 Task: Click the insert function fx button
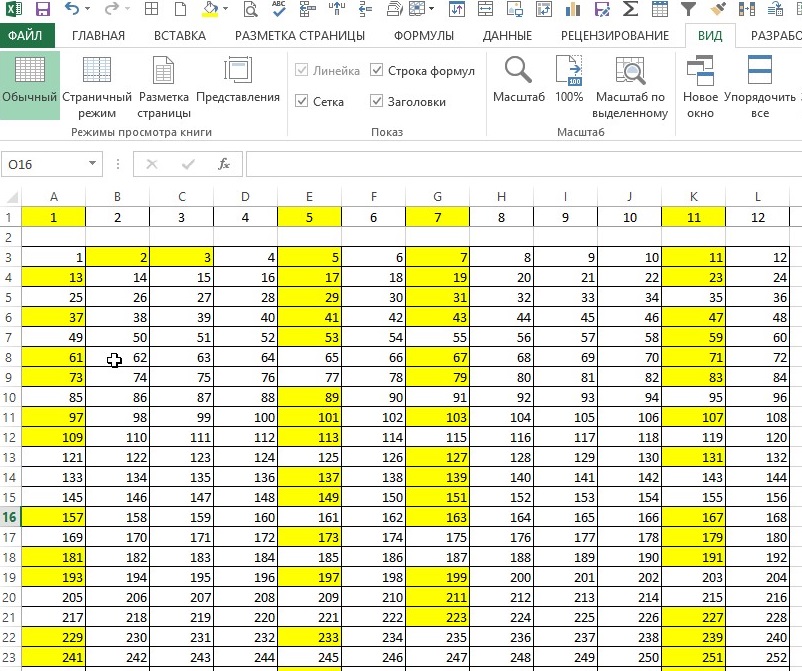pos(224,164)
